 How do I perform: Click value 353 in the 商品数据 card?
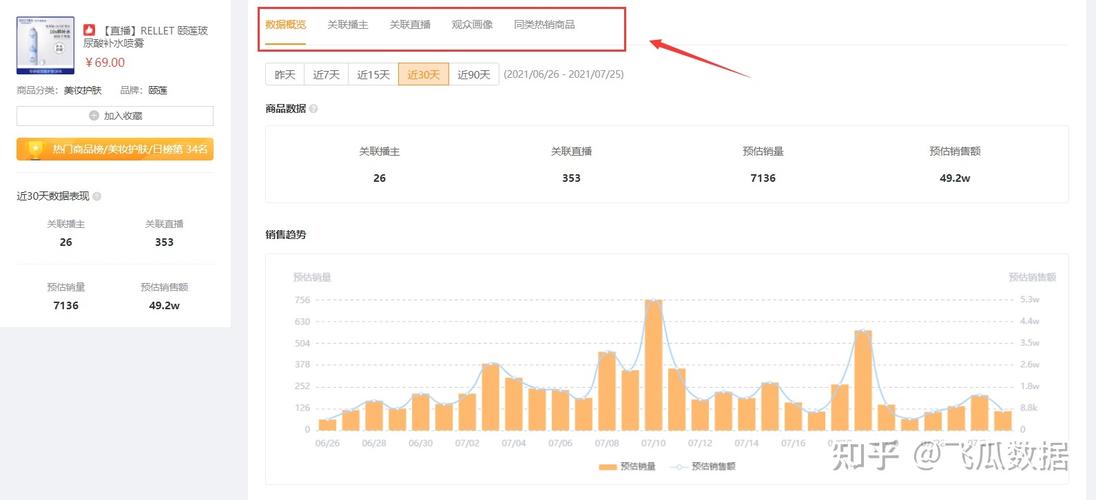tap(571, 178)
